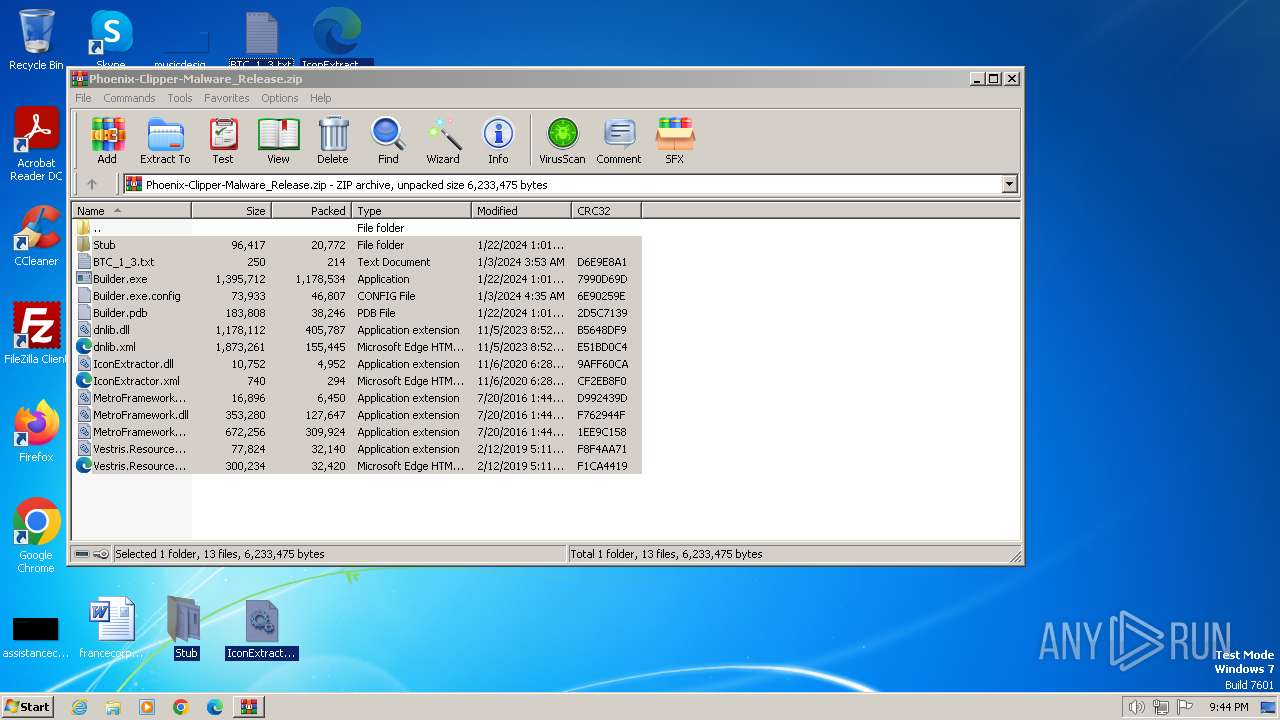This screenshot has height=720, width=1280.
Task: Sort by the Packed column header
Action: [311, 211]
